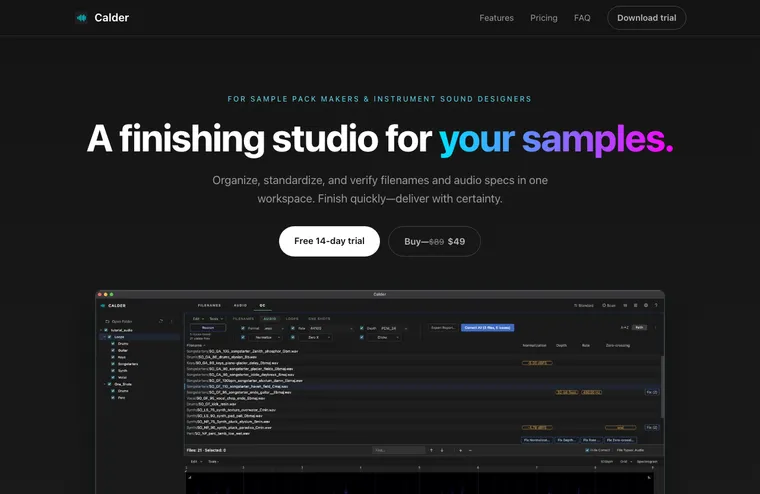This screenshot has height=494, width=760.
Task: Open the sidebar three-dot menu icon
Action: tap(171, 321)
